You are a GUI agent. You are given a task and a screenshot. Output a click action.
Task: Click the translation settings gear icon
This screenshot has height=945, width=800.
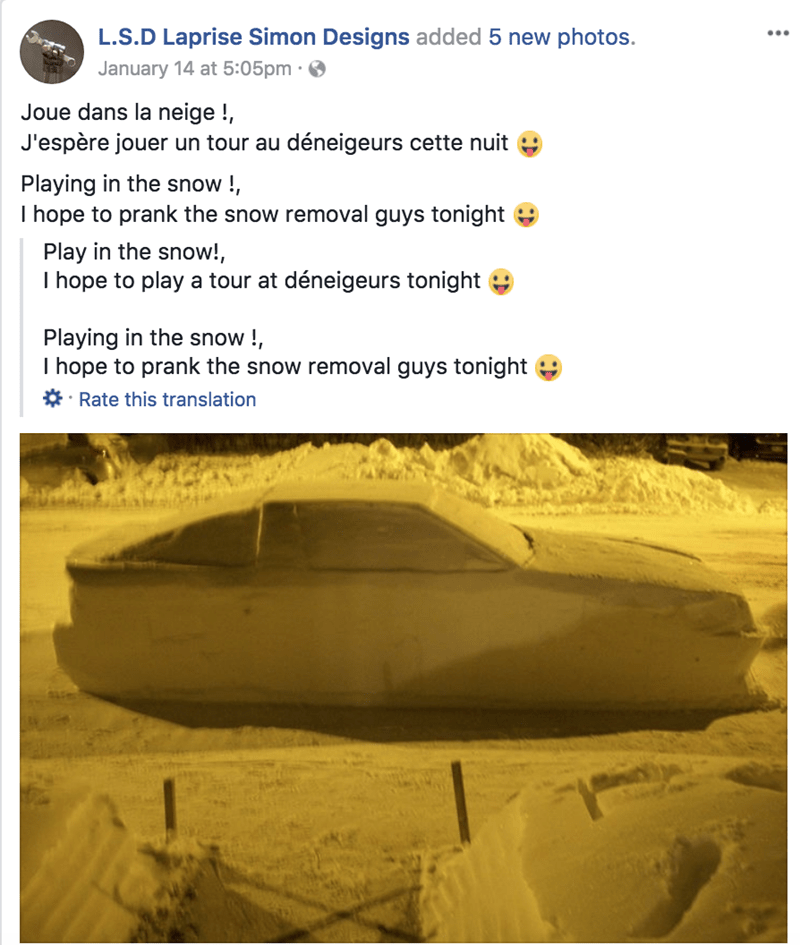52,398
